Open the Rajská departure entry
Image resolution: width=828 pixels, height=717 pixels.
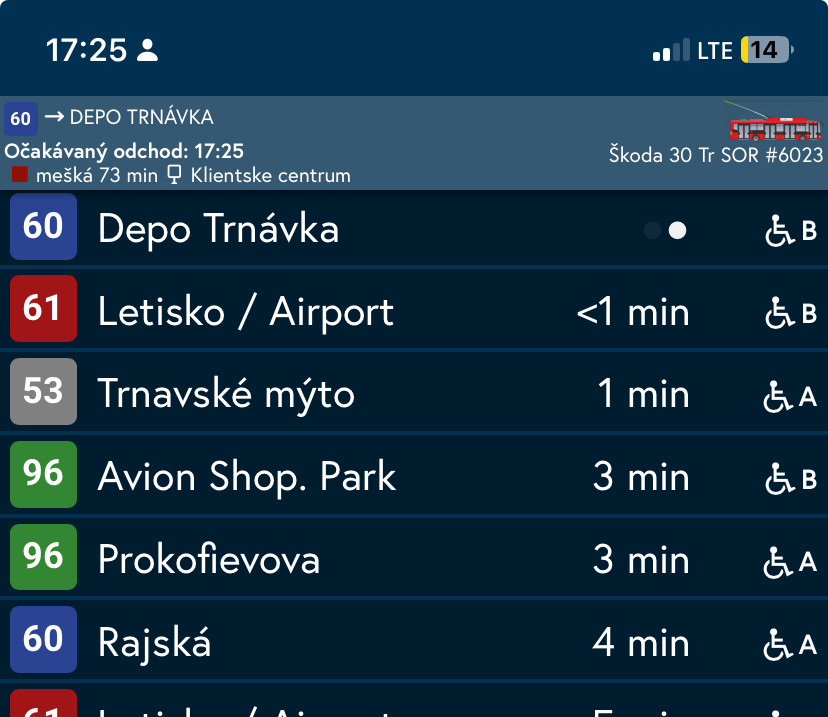(x=154, y=642)
